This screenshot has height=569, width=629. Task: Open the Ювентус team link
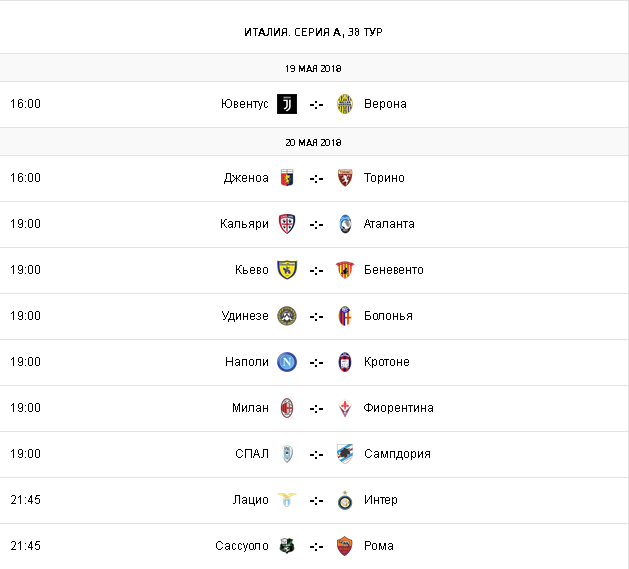click(245, 104)
